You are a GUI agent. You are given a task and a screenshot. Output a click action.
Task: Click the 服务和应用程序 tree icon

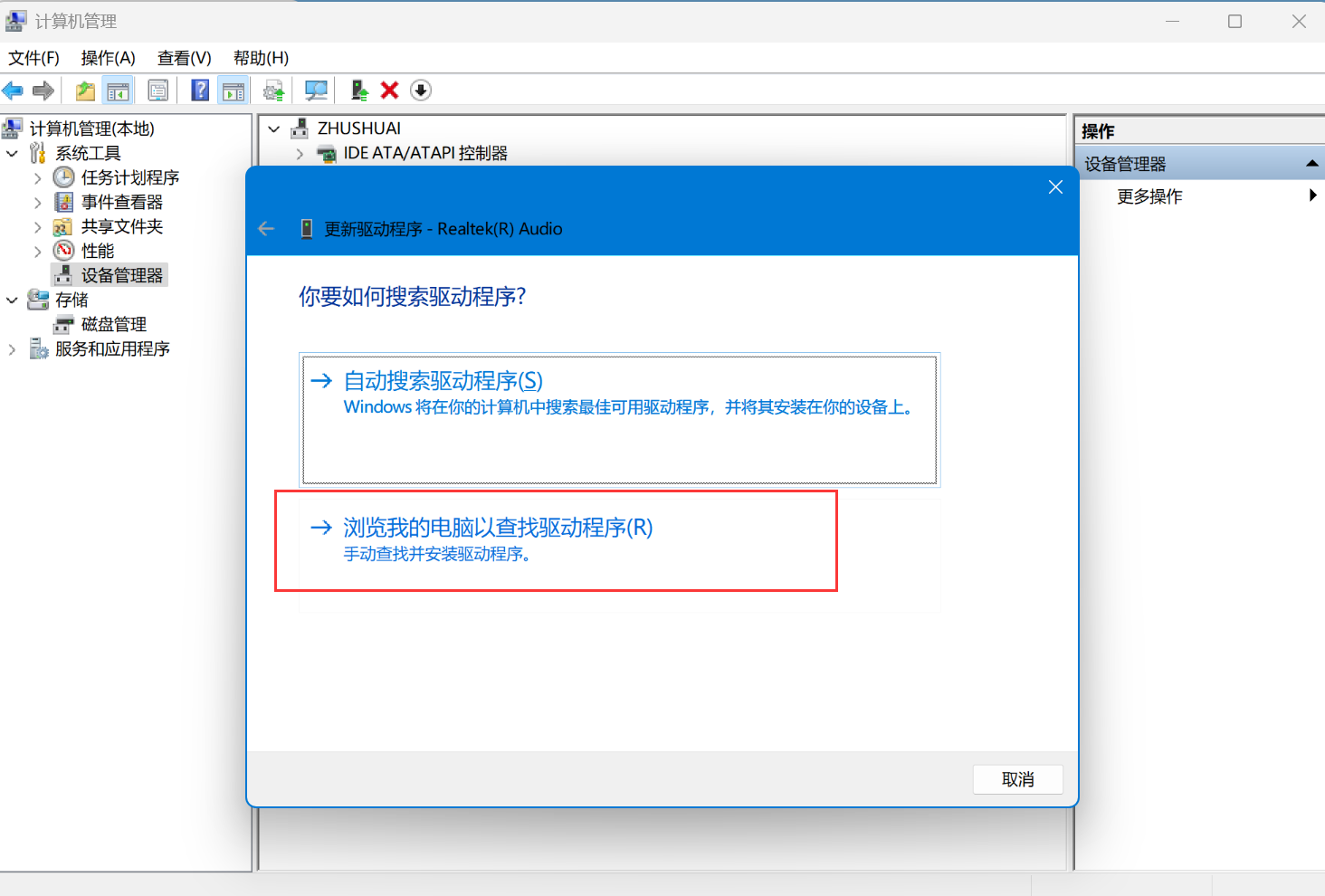click(x=39, y=348)
